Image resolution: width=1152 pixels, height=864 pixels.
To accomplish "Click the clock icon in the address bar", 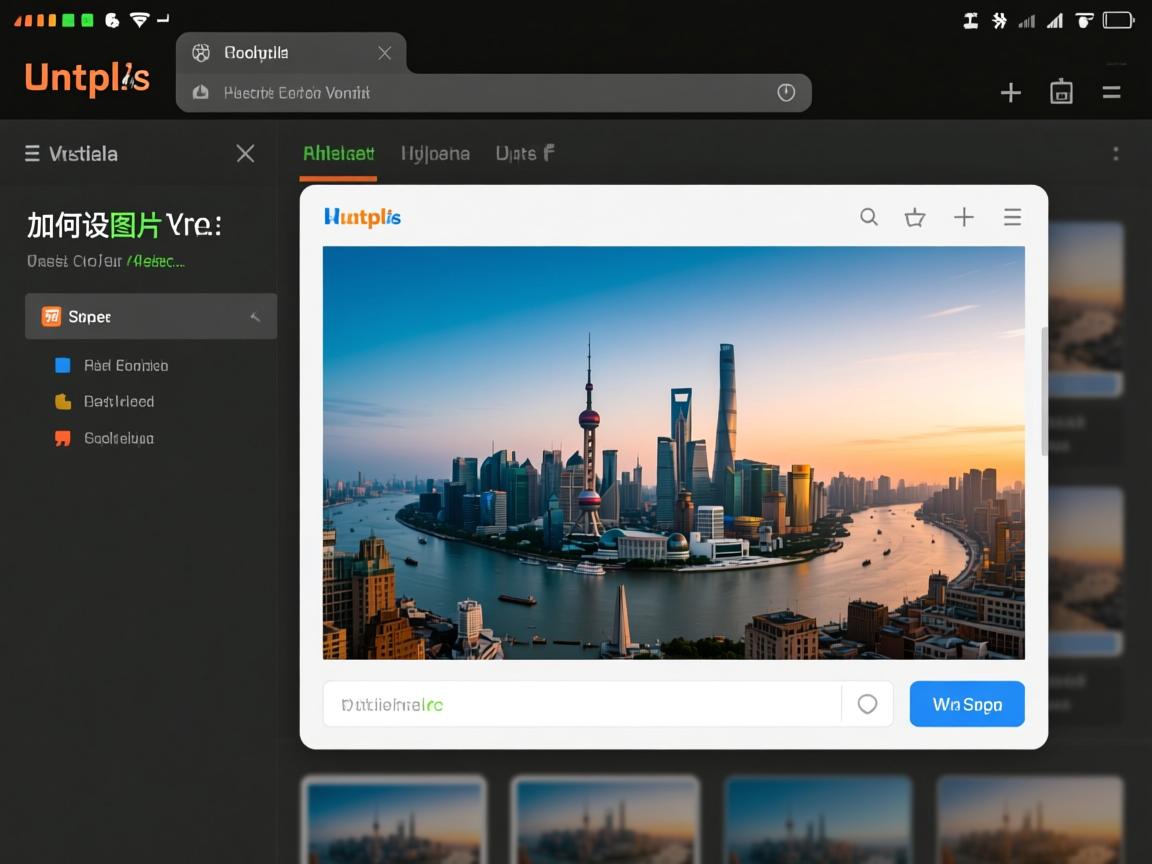I will tap(786, 93).
